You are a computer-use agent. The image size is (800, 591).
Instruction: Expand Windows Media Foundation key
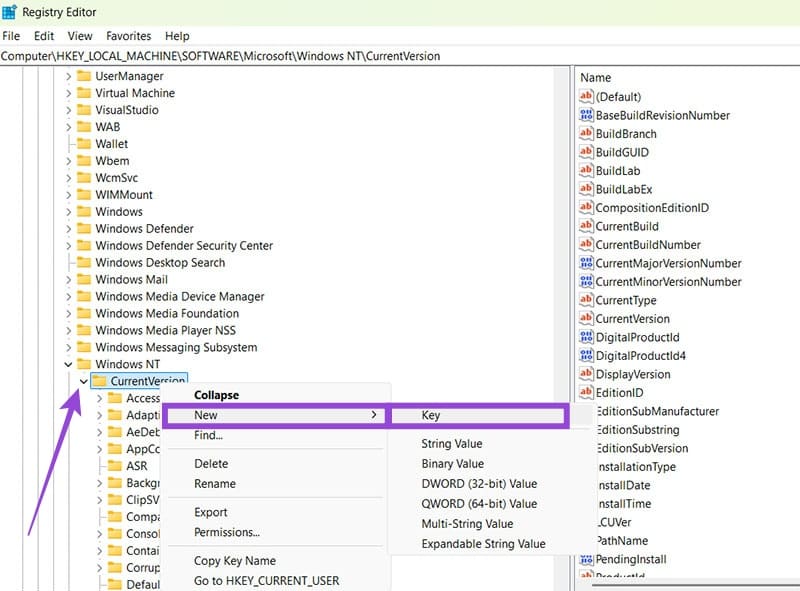(68, 313)
